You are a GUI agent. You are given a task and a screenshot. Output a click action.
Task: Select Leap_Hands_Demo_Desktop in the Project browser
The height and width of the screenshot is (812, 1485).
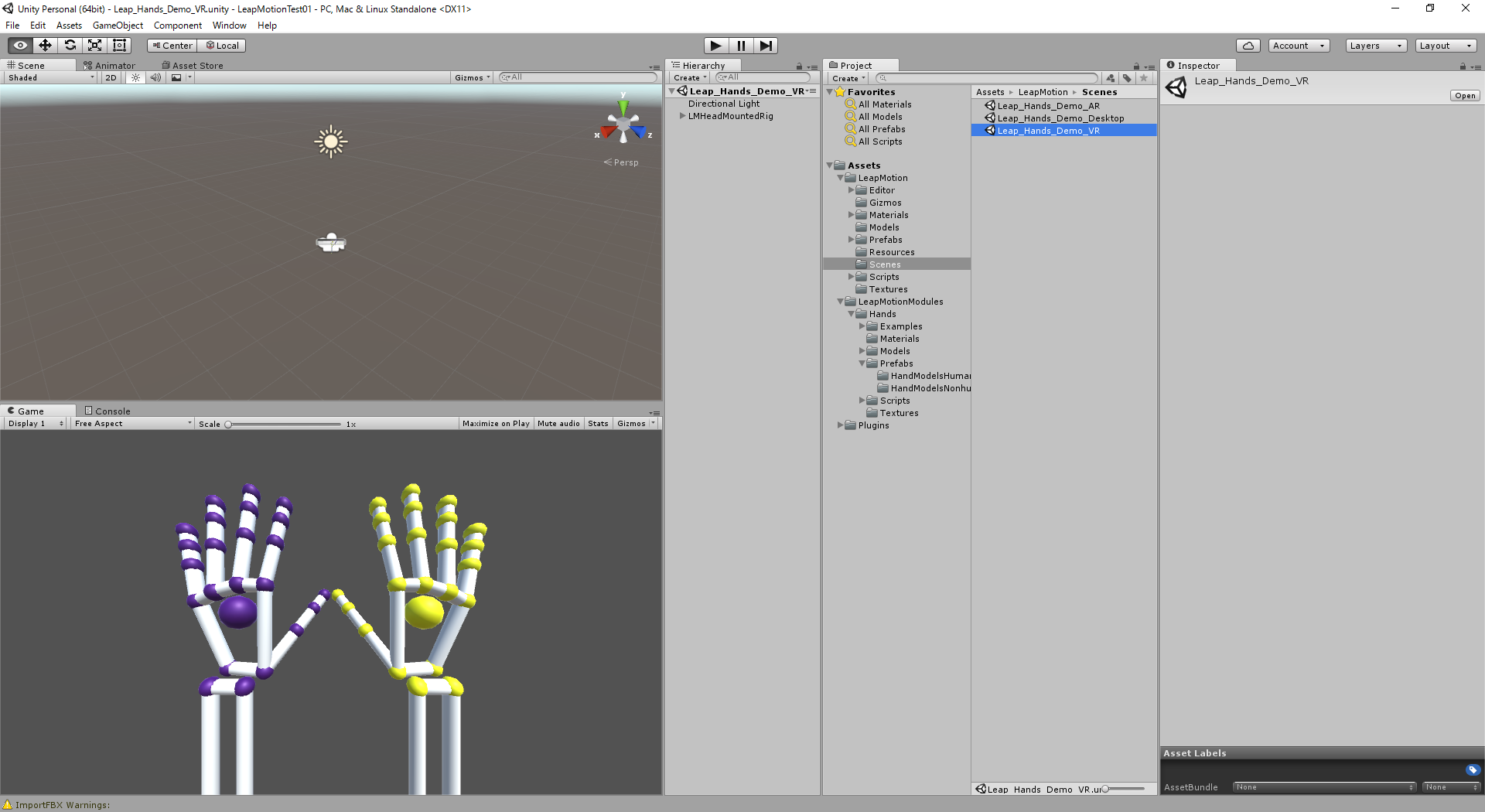(x=1060, y=118)
